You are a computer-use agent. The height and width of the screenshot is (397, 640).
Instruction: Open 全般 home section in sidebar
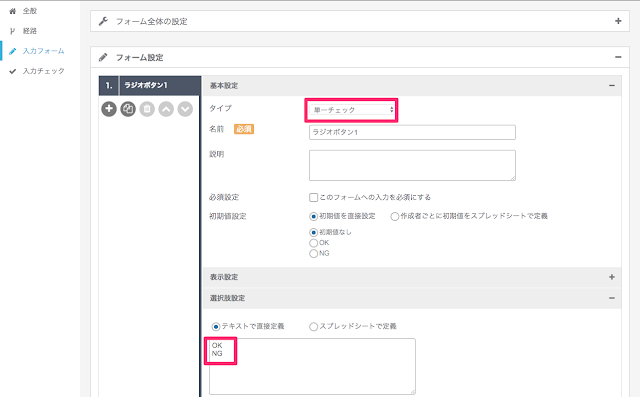24,11
